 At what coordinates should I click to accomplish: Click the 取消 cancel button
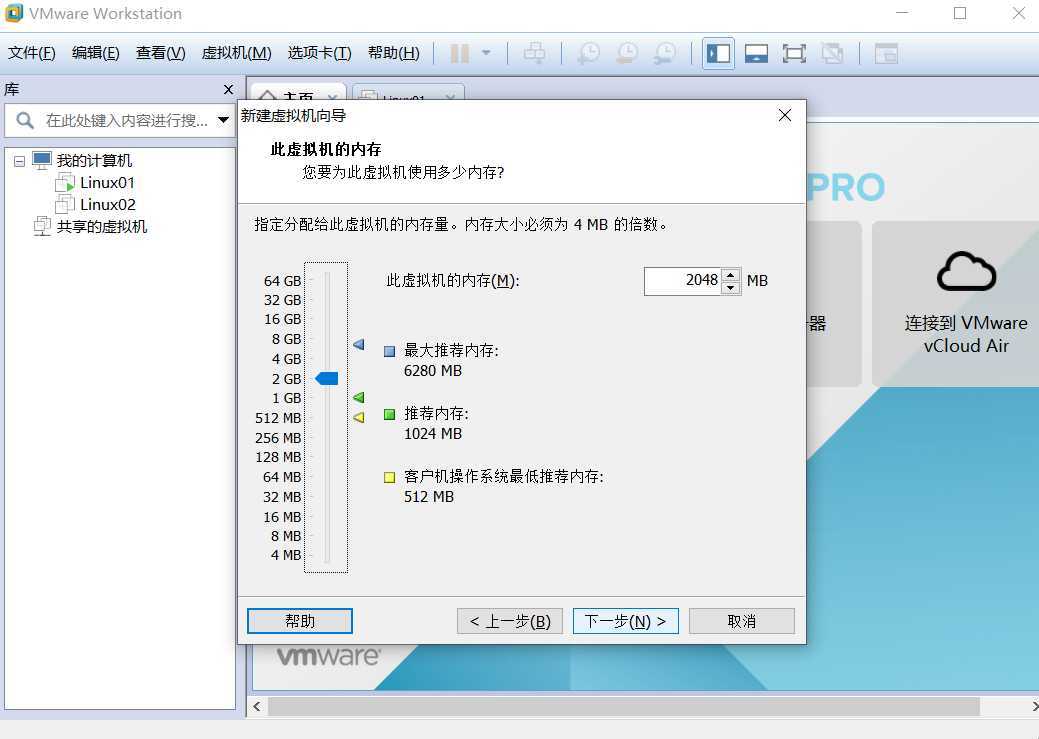tap(741, 621)
